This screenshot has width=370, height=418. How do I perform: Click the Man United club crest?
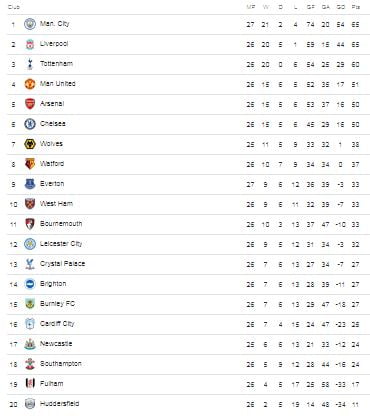click(x=30, y=84)
